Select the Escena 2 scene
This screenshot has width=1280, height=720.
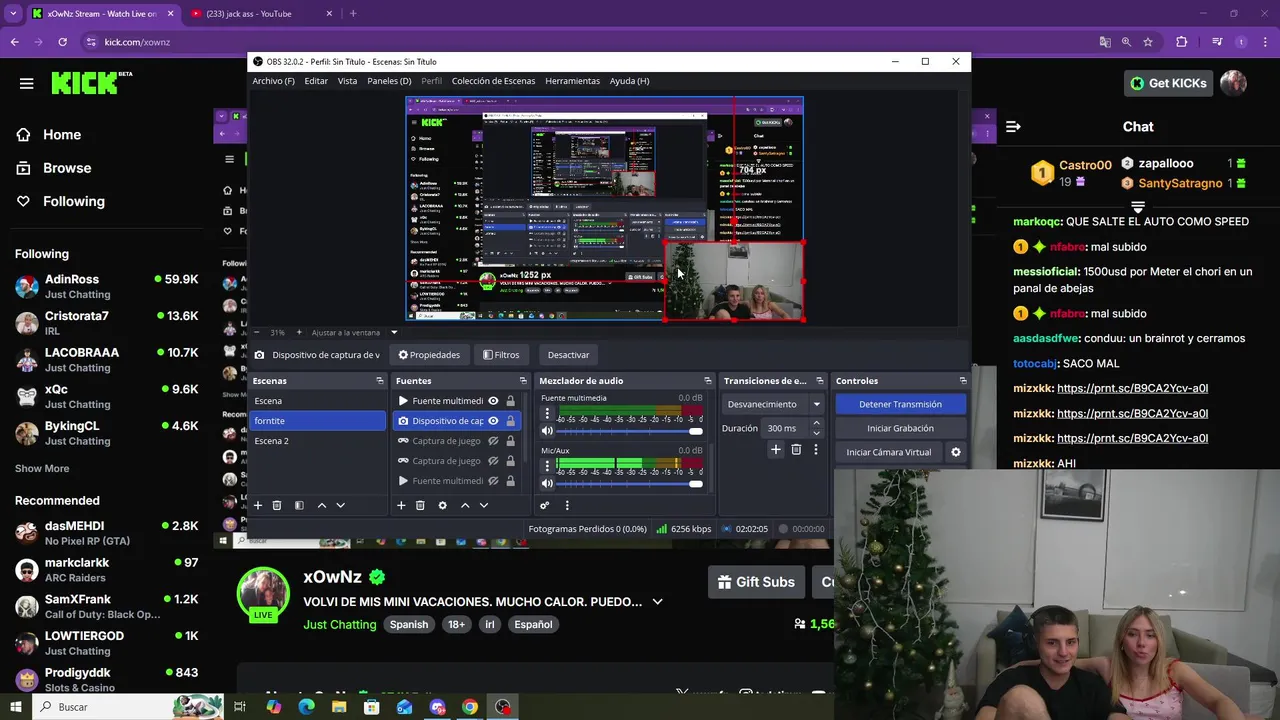tap(318, 441)
